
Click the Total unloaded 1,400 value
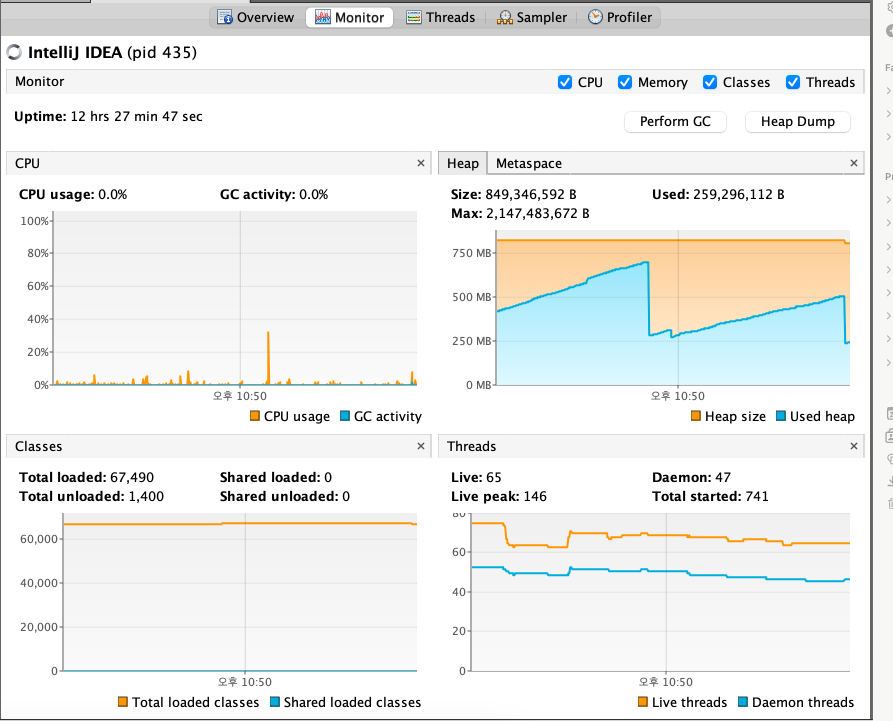coord(146,497)
